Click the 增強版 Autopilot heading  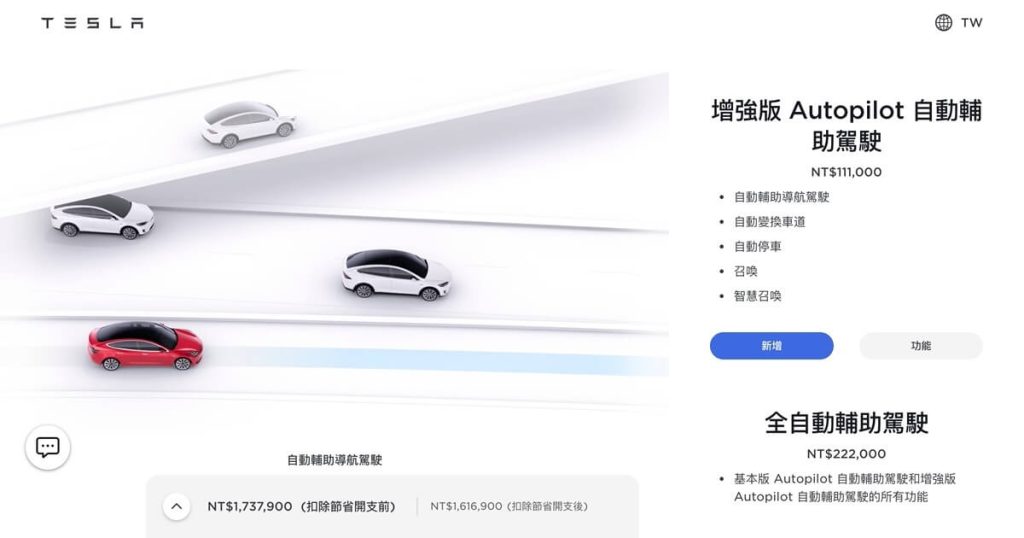[846, 125]
